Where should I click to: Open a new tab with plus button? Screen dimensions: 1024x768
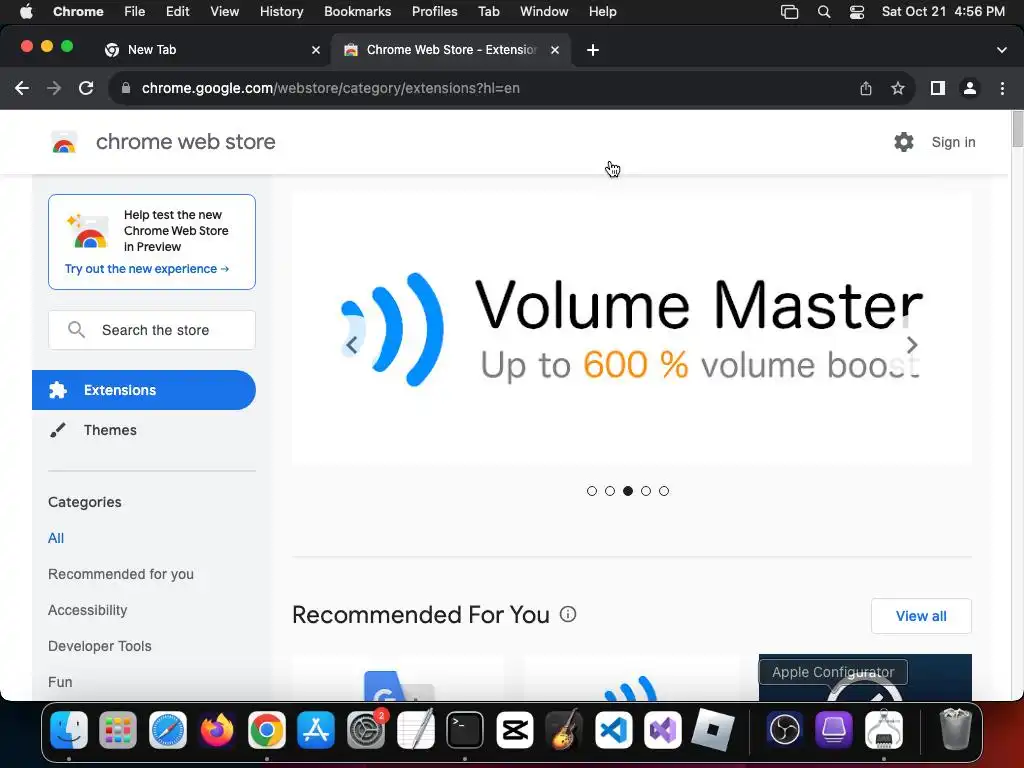pos(593,50)
